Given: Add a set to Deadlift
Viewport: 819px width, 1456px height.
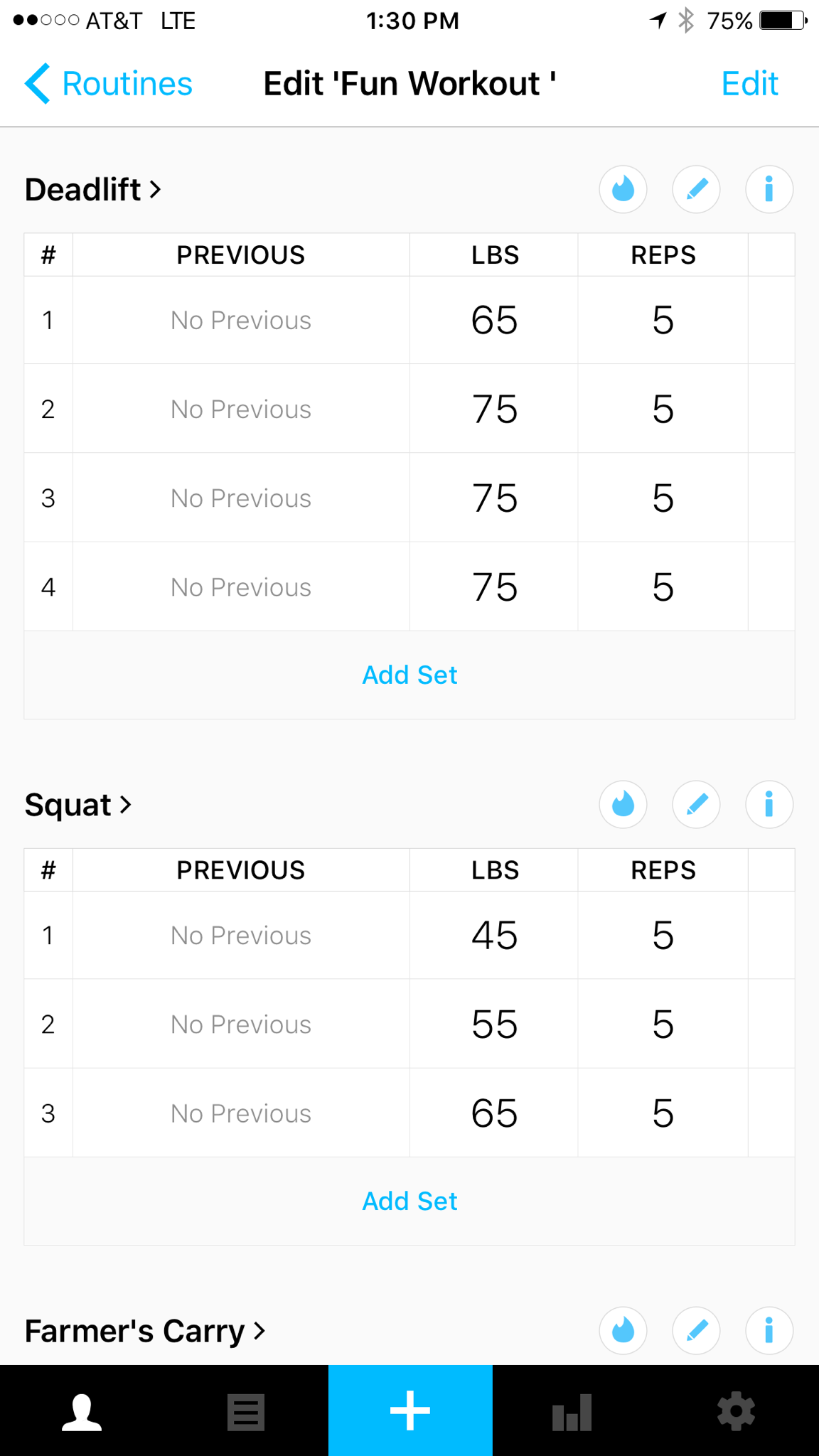Looking at the screenshot, I should point(409,675).
